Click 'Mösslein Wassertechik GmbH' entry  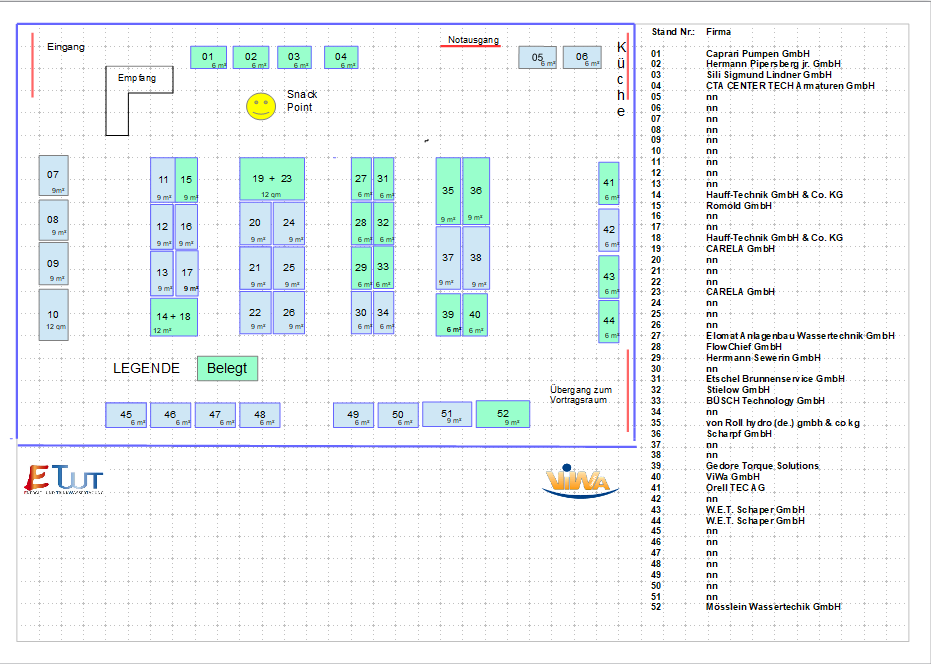(x=773, y=607)
